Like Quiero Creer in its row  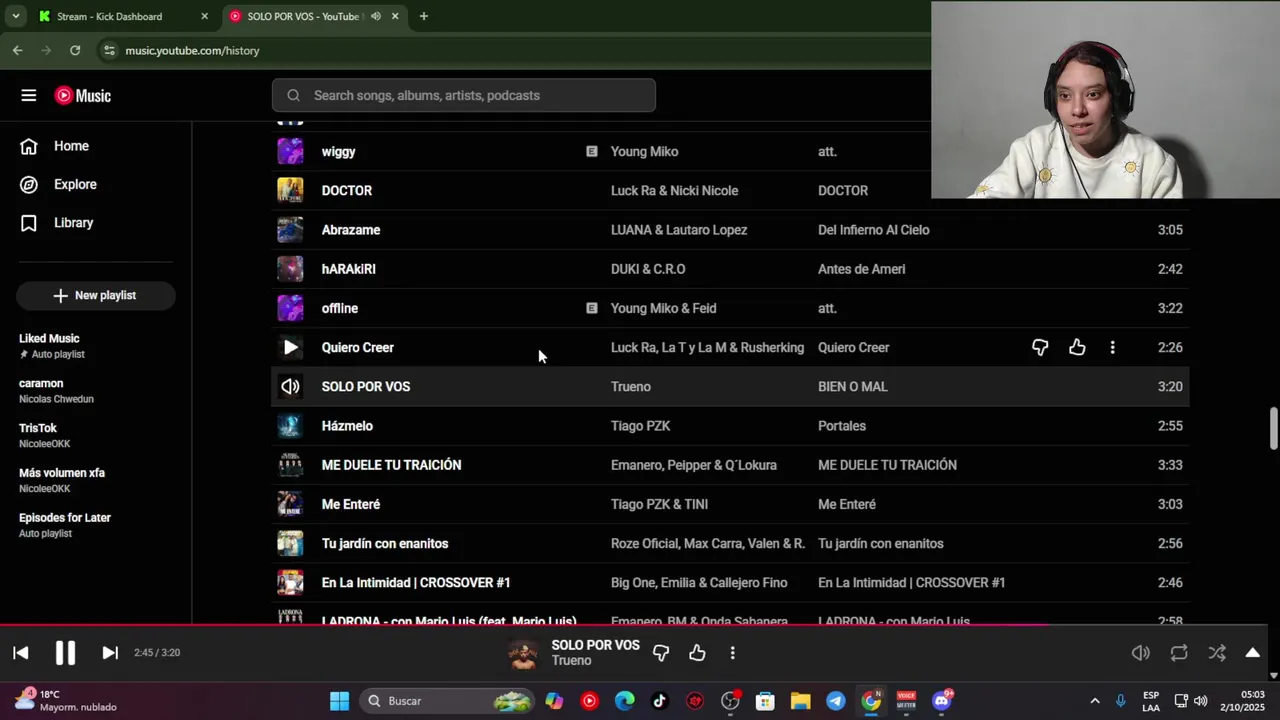click(x=1077, y=347)
